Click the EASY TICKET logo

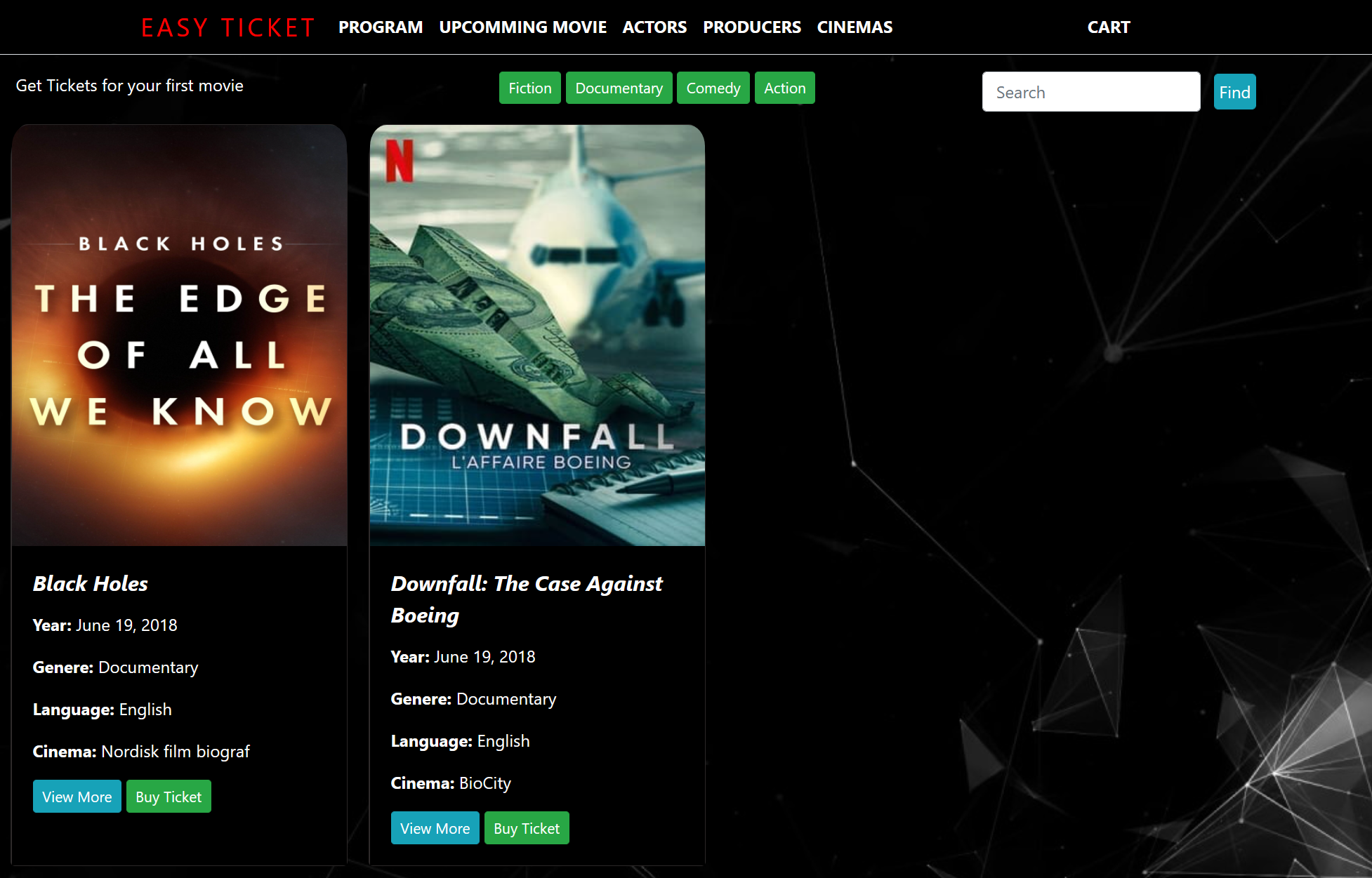click(x=228, y=27)
